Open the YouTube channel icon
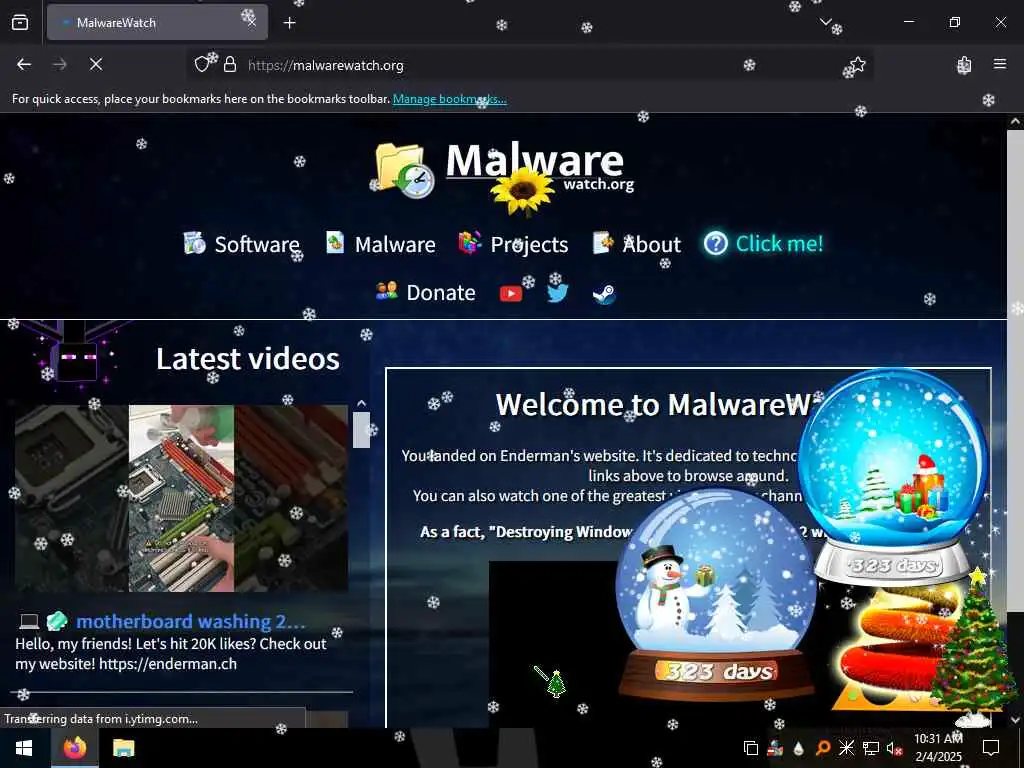 pyautogui.click(x=511, y=294)
